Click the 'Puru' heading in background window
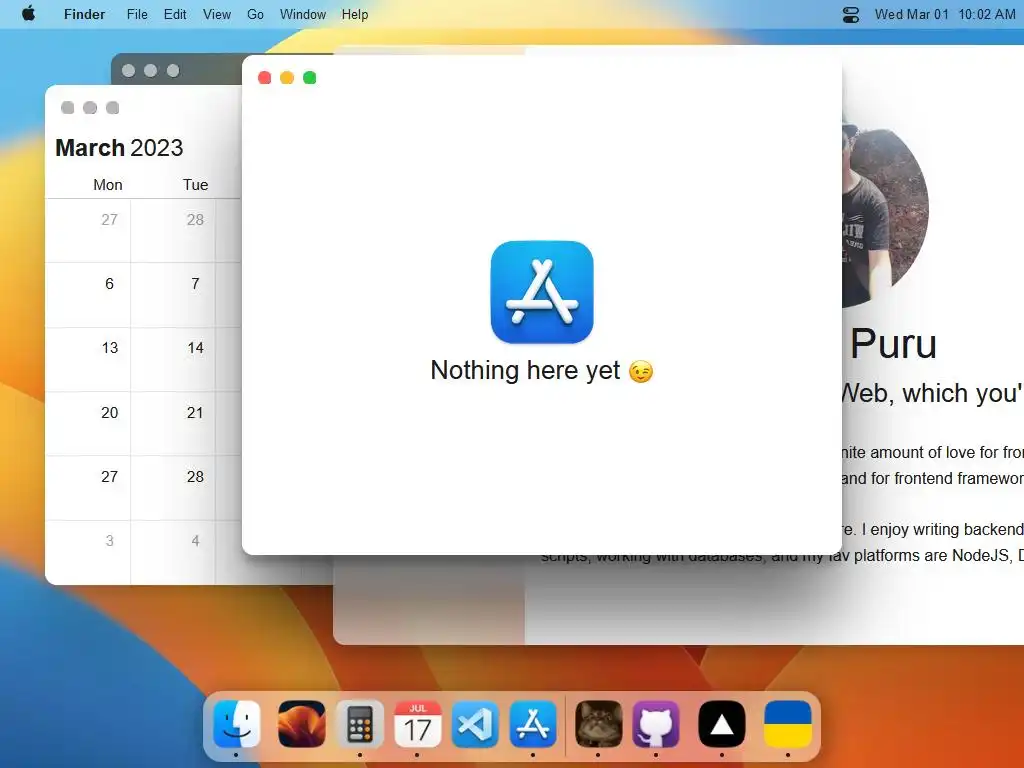Screen dimensions: 1024x768 pos(893,344)
